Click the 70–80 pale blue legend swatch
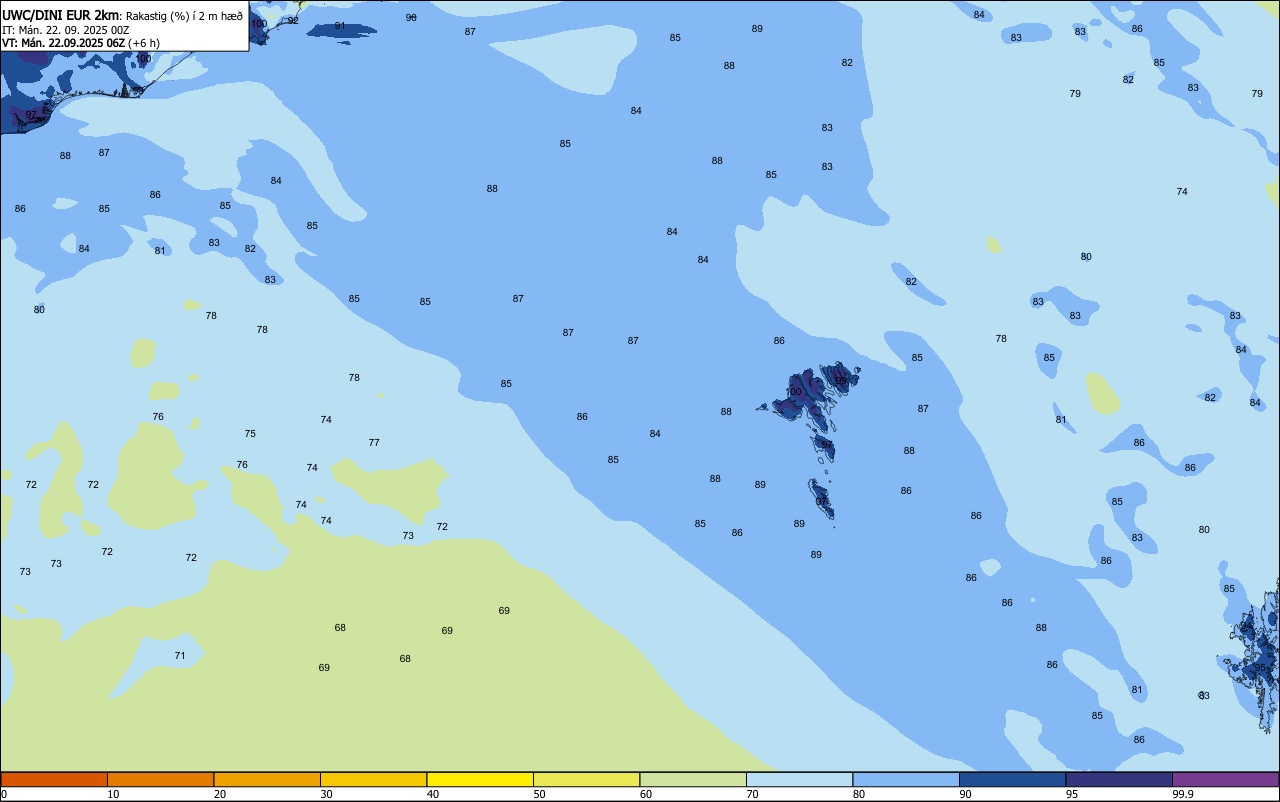This screenshot has width=1280, height=802. 799,779
